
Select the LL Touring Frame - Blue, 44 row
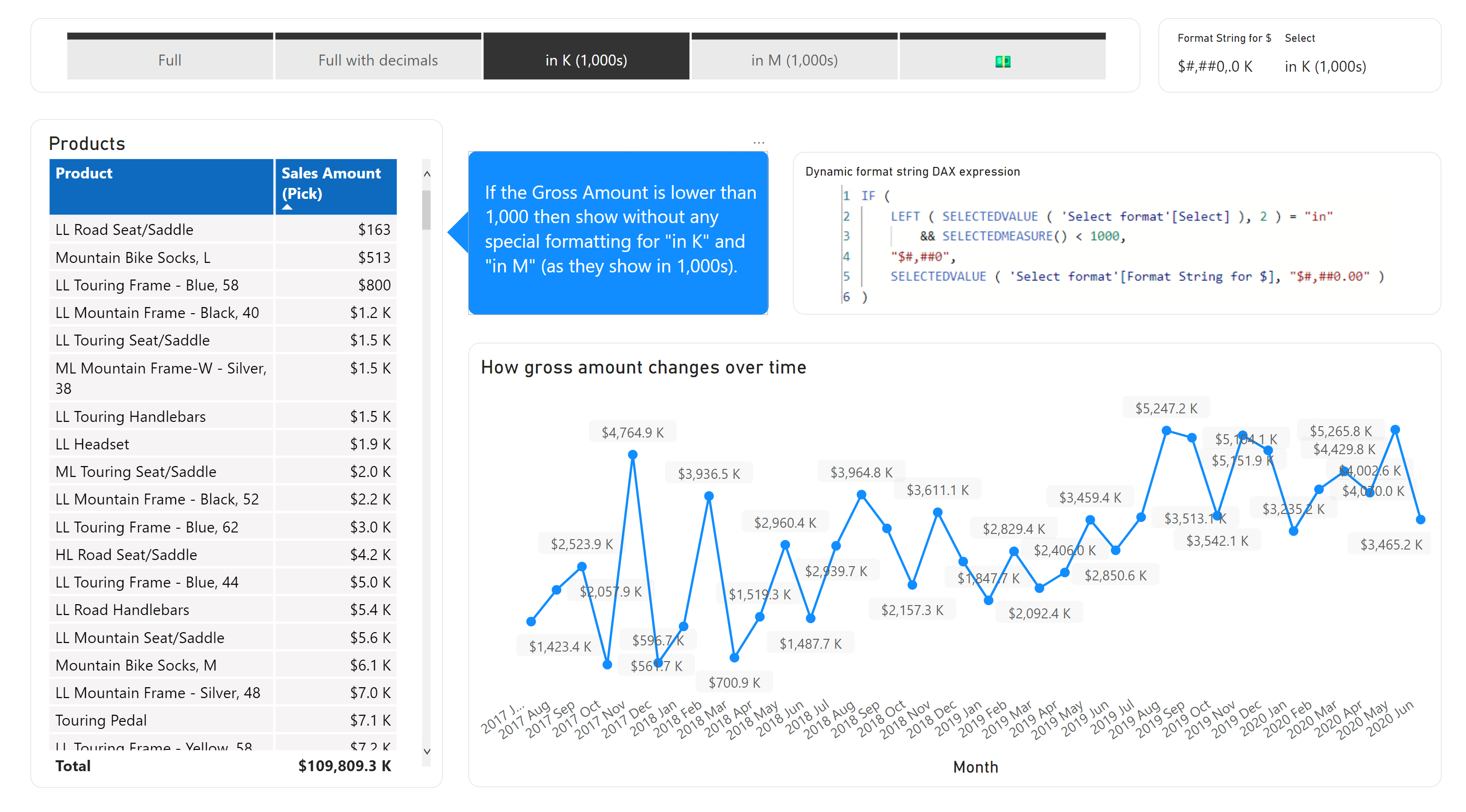click(x=223, y=582)
